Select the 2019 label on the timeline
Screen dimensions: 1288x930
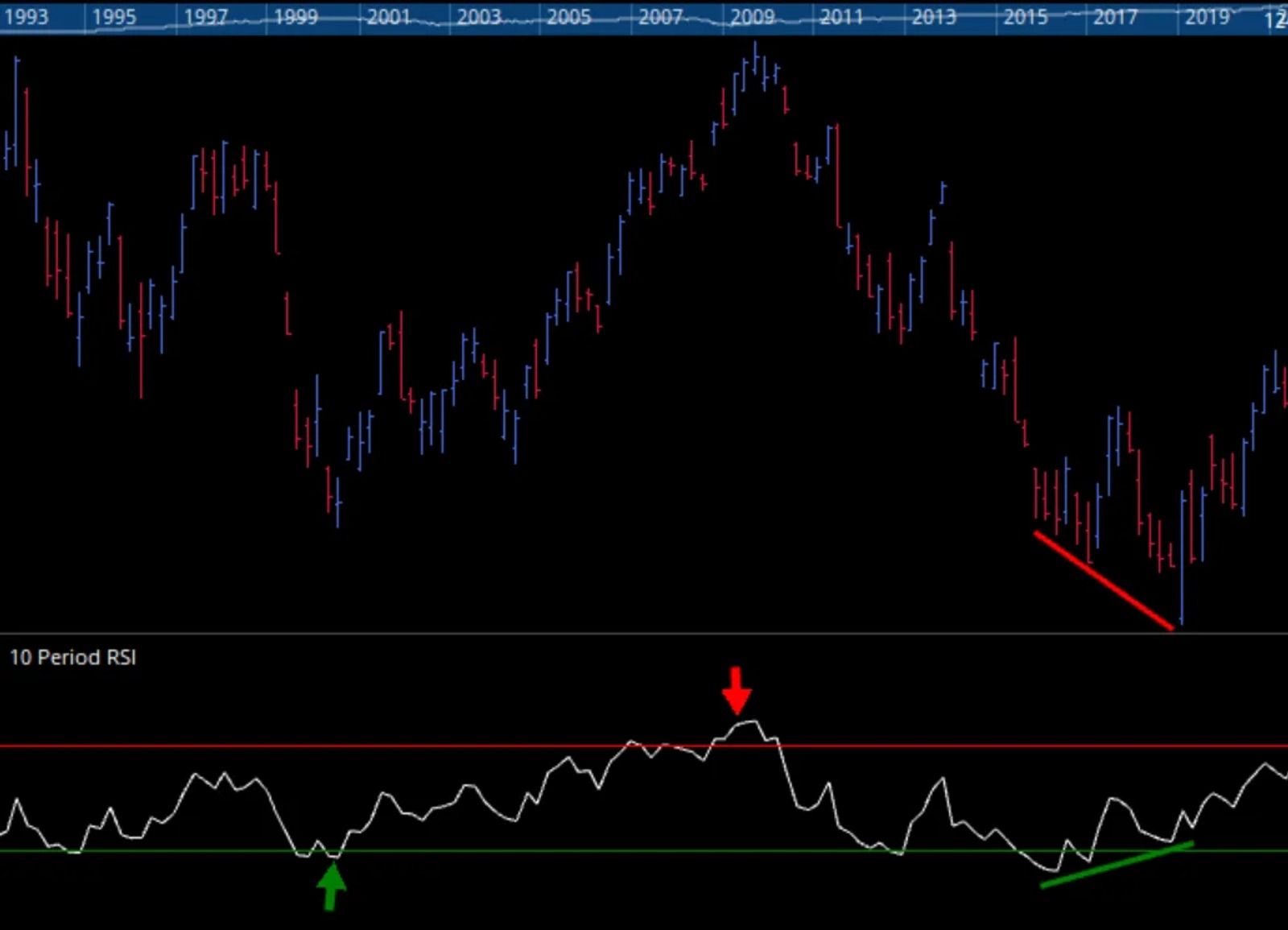tap(1207, 17)
